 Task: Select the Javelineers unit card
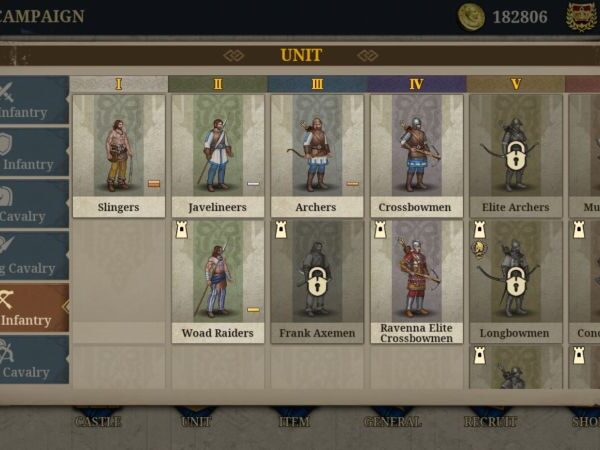(x=218, y=156)
